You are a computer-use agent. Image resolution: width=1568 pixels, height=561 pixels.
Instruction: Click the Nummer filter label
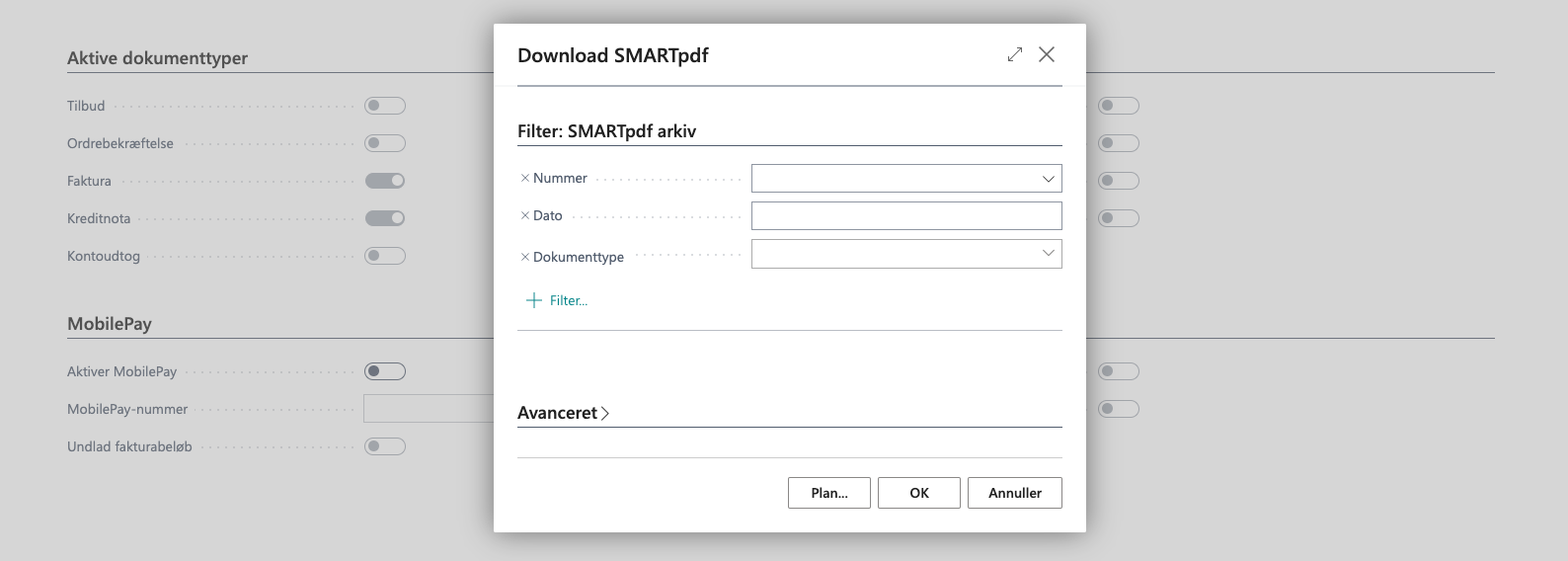click(x=560, y=178)
